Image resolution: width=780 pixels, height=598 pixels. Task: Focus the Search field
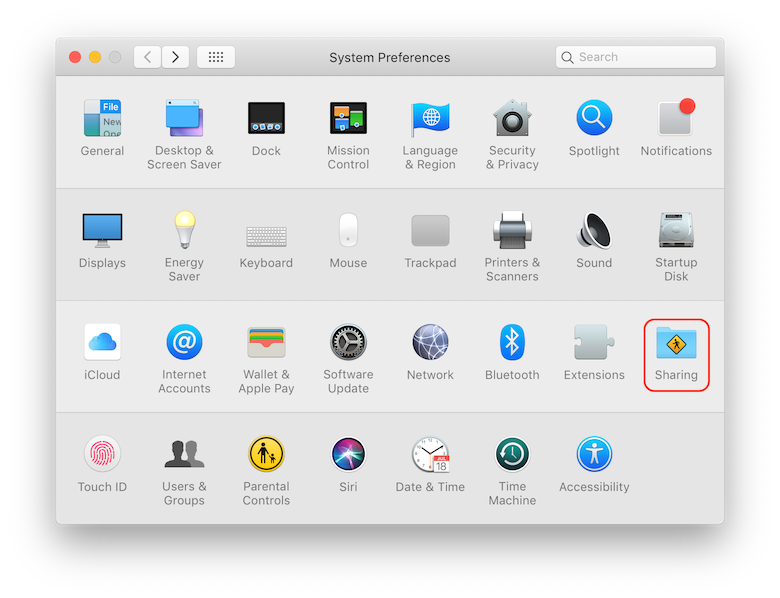[x=636, y=57]
